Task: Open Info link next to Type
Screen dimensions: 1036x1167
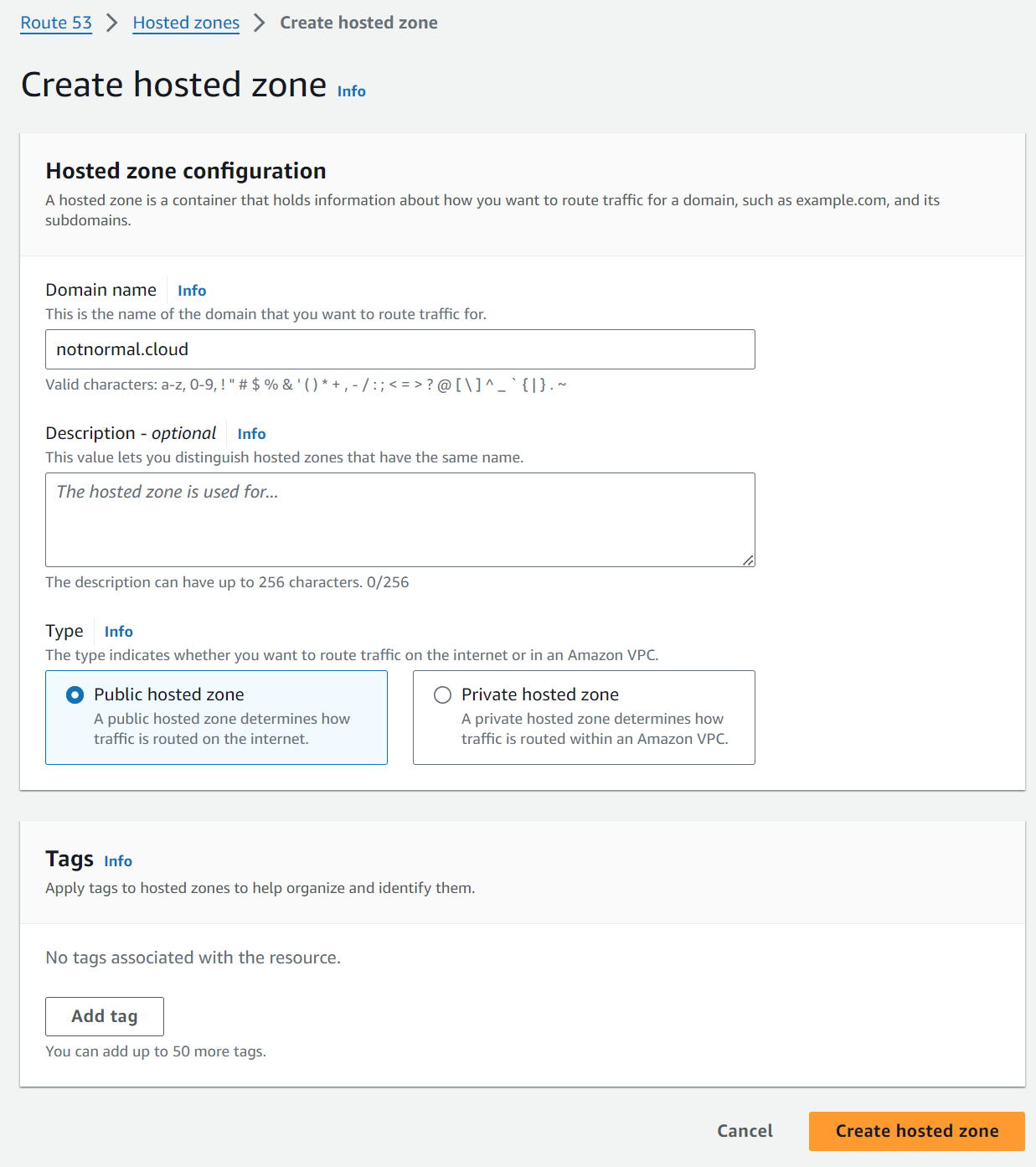Action: (118, 632)
